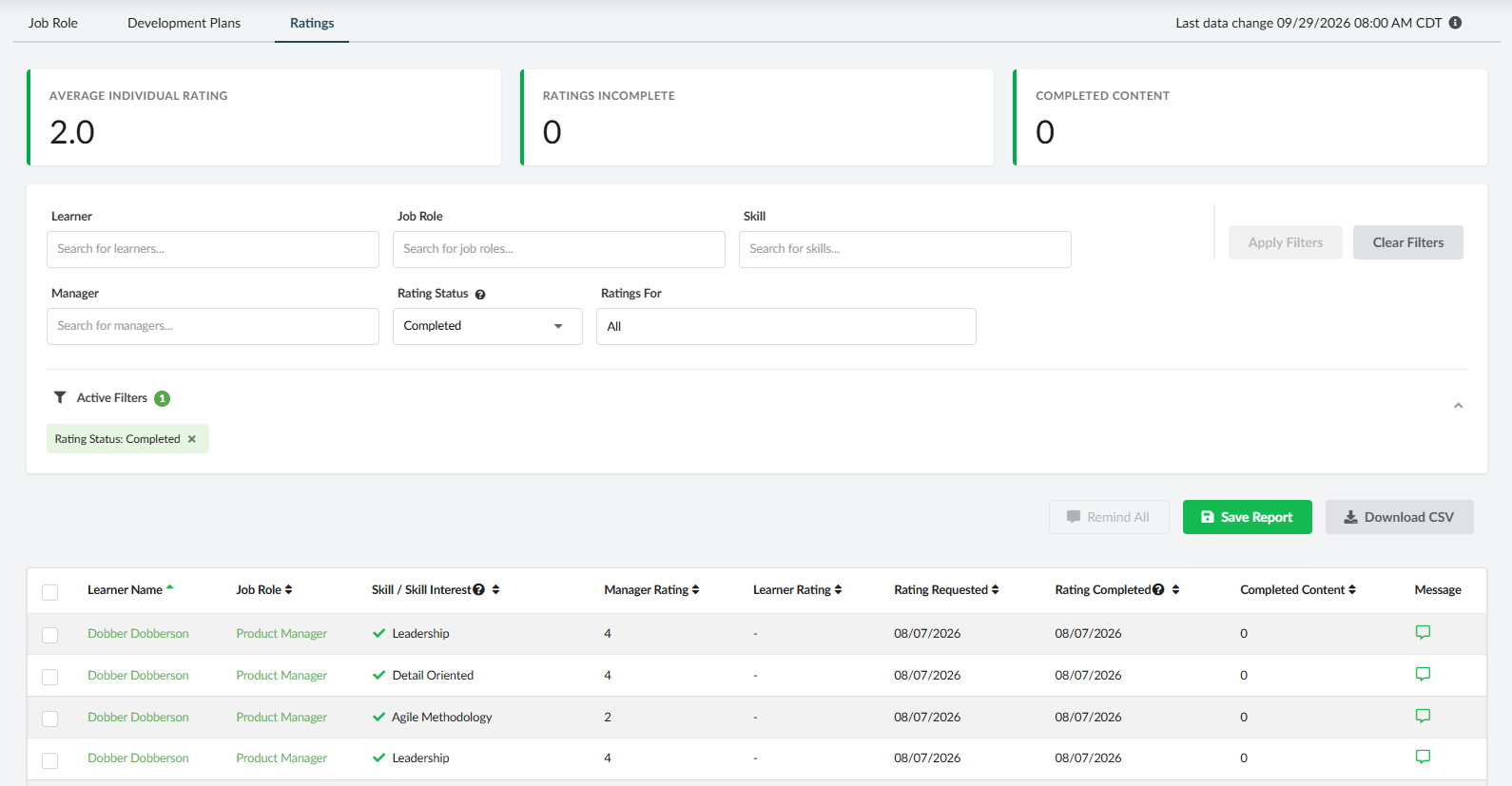Click the Active Filters funnel icon
The width and height of the screenshot is (1512, 786).
pos(60,397)
